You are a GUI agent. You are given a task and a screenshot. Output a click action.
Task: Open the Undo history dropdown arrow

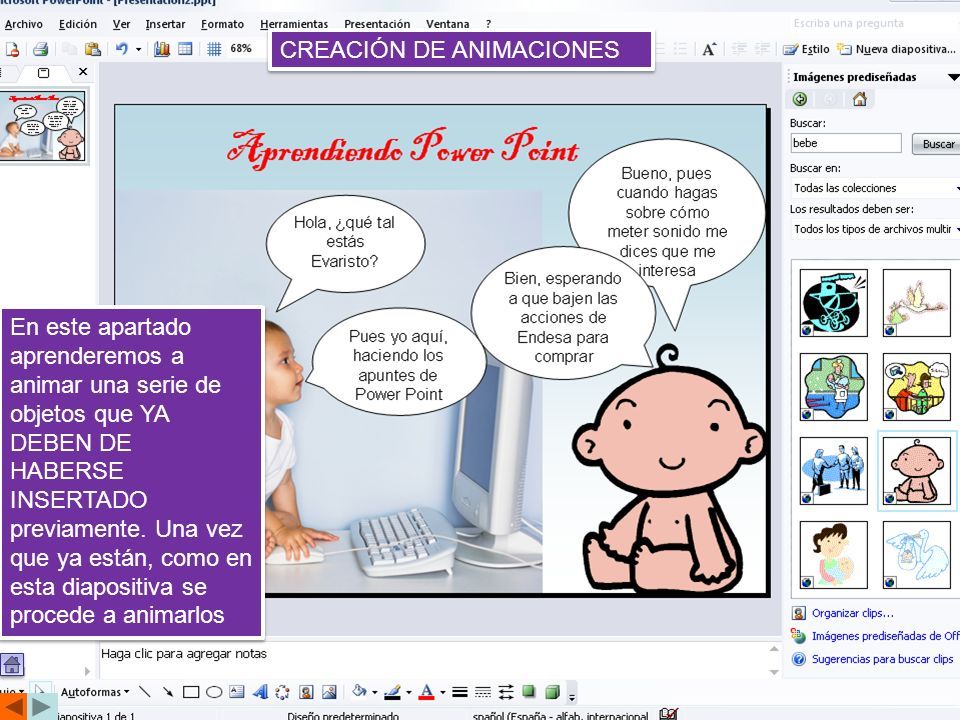[x=138, y=49]
